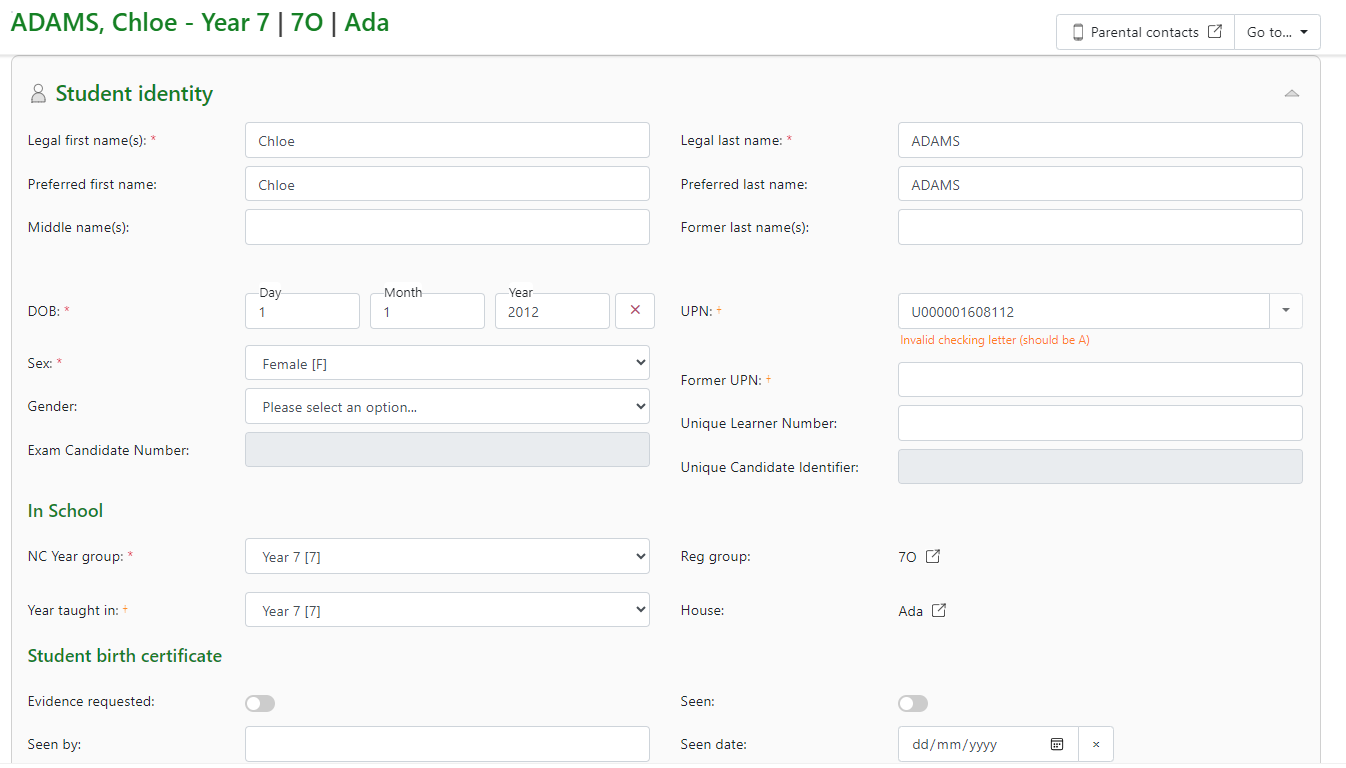Click the Former UPN field
The width and height of the screenshot is (1346, 768).
(1100, 379)
